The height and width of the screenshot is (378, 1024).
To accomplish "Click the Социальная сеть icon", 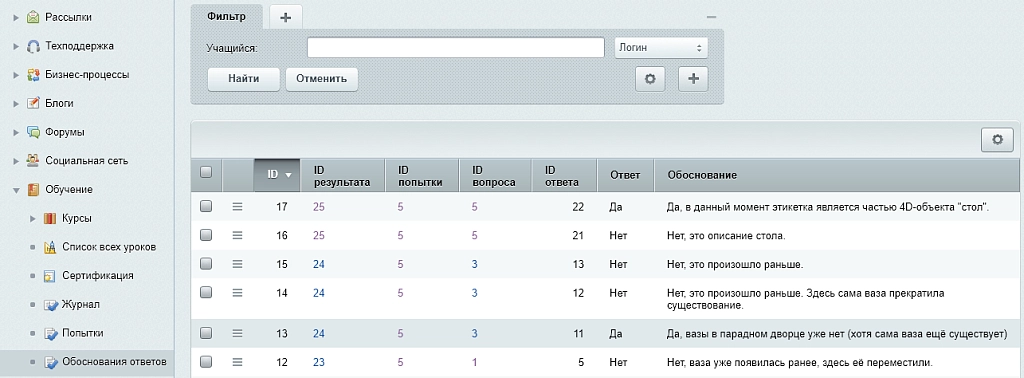I will (x=33, y=161).
